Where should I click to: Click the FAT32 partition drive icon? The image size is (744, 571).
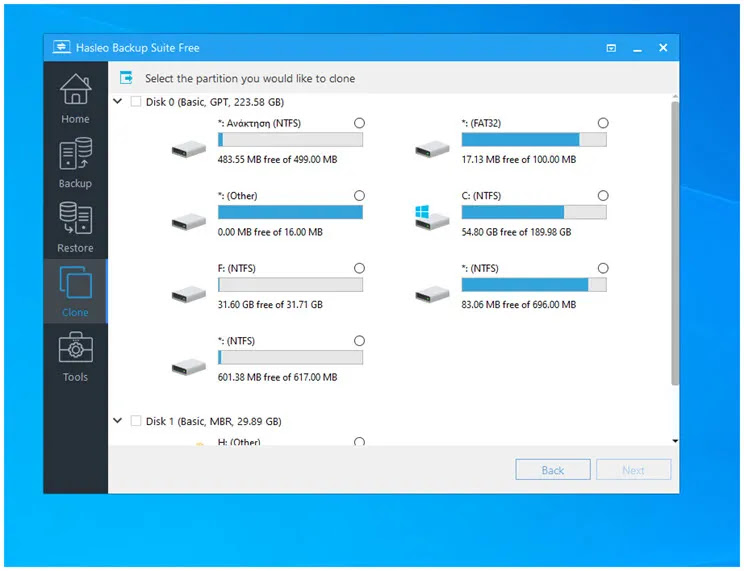tap(432, 149)
